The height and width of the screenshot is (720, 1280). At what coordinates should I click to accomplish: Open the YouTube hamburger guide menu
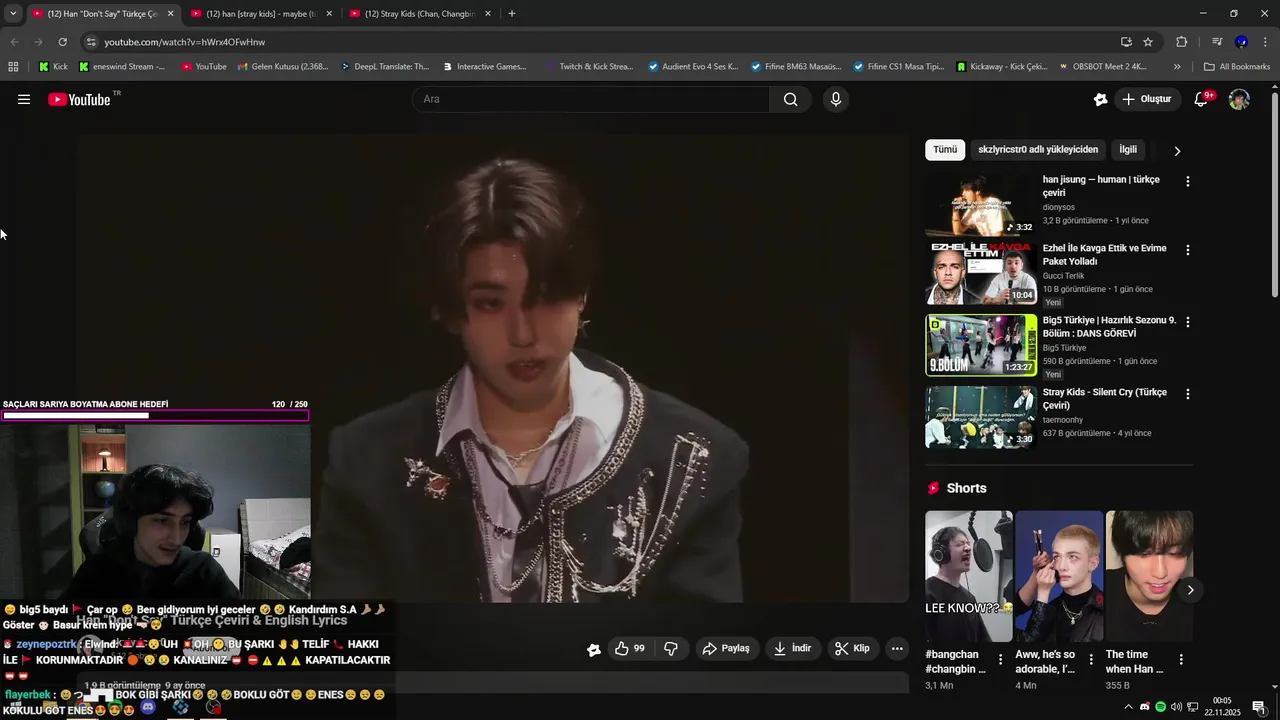(x=24, y=99)
